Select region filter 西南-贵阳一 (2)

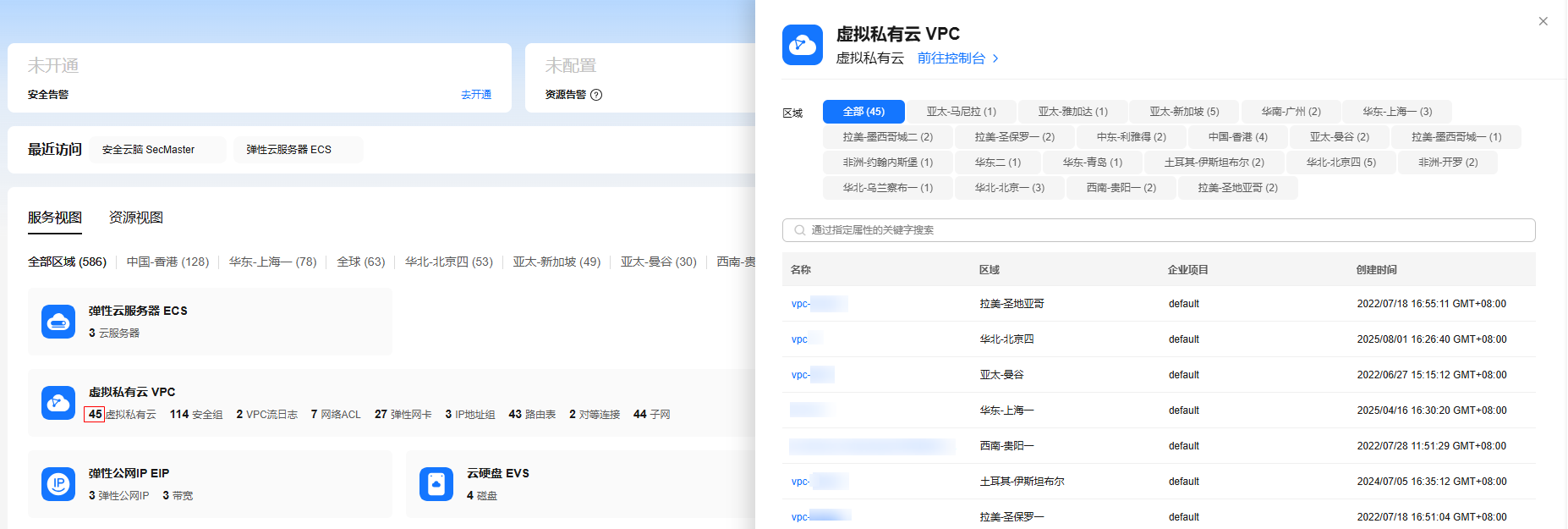[1121, 188]
